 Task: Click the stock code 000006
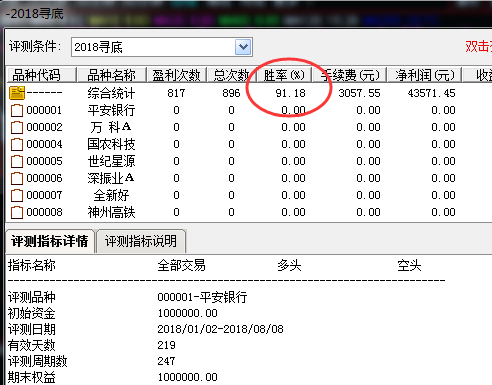44,178
